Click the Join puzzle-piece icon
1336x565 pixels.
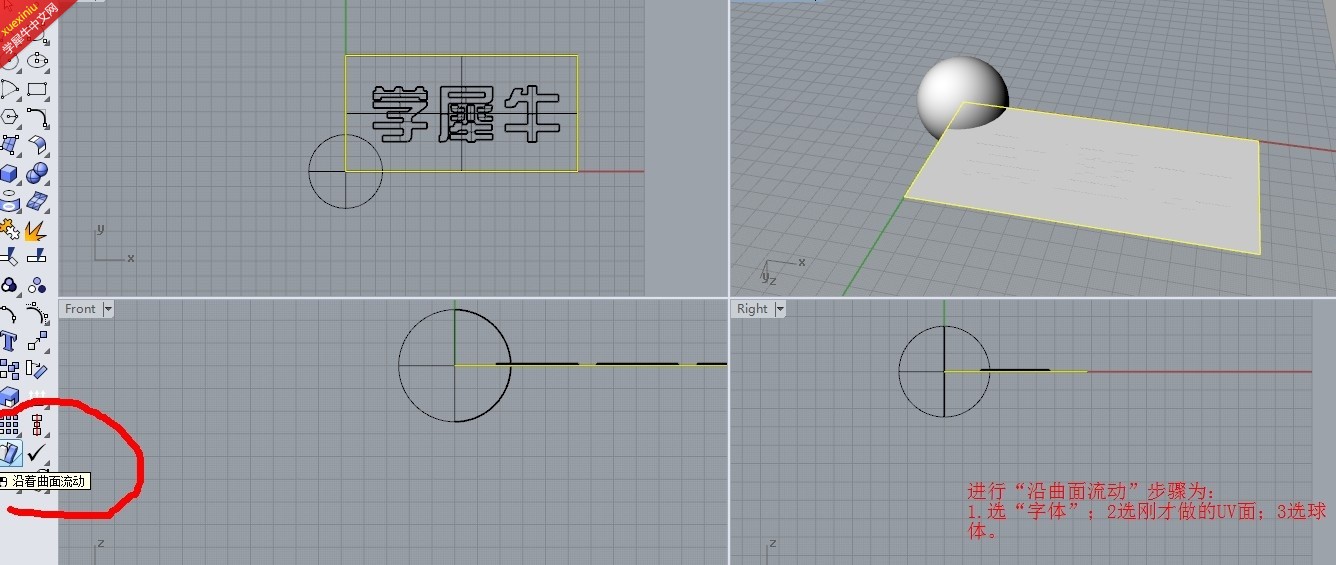point(10,231)
